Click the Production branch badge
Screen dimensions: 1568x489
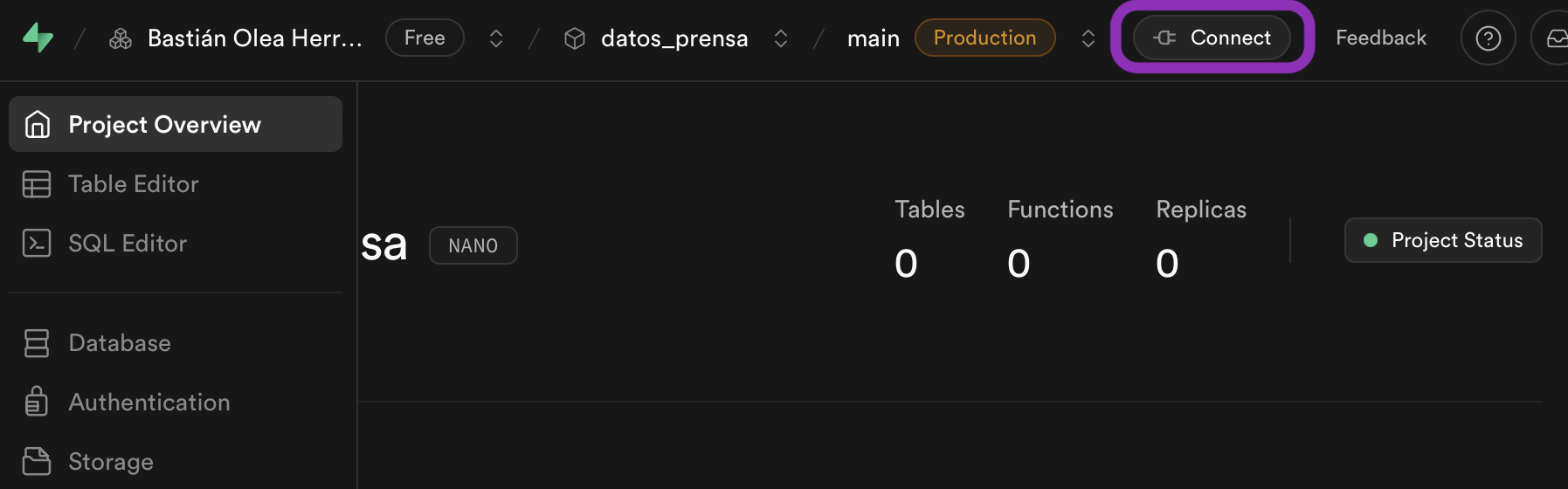984,38
